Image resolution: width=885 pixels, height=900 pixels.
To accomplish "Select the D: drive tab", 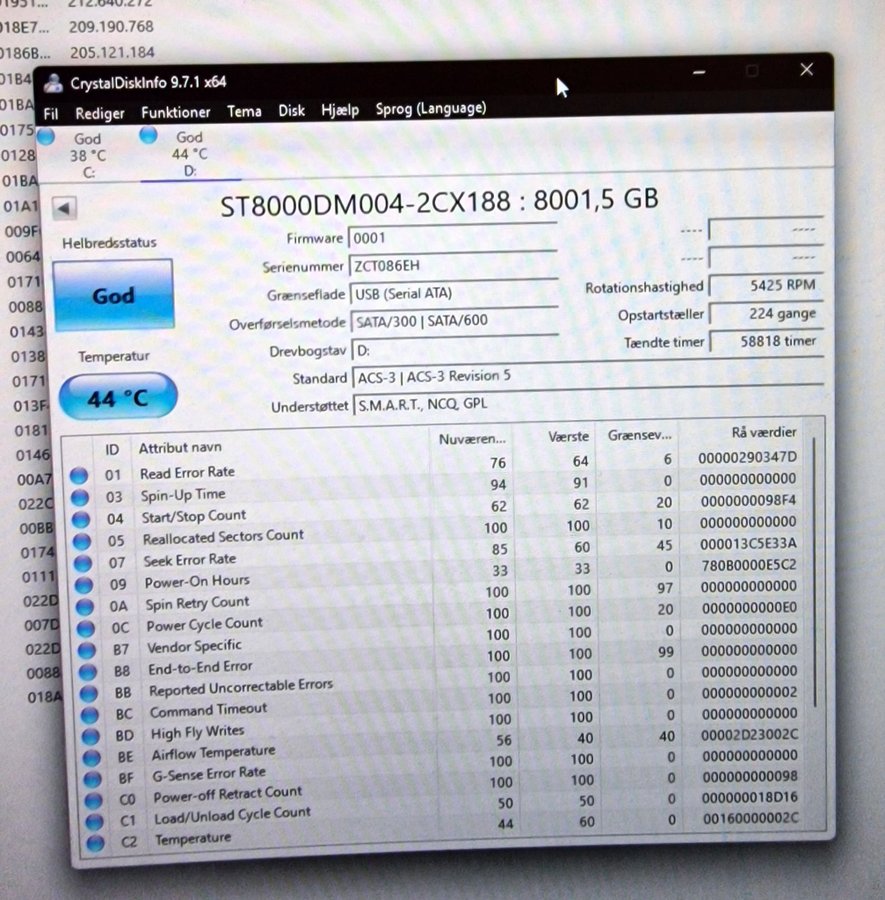I will pos(189,154).
